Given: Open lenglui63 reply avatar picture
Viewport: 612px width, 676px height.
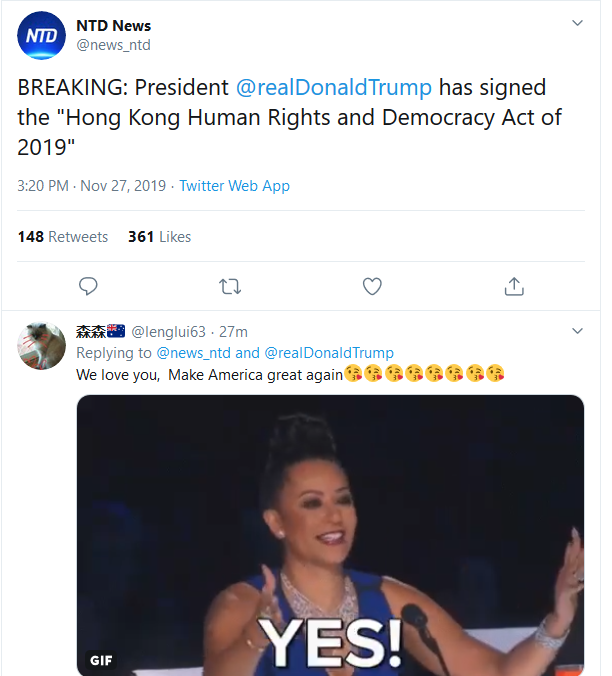Looking at the screenshot, I should pos(41,346).
